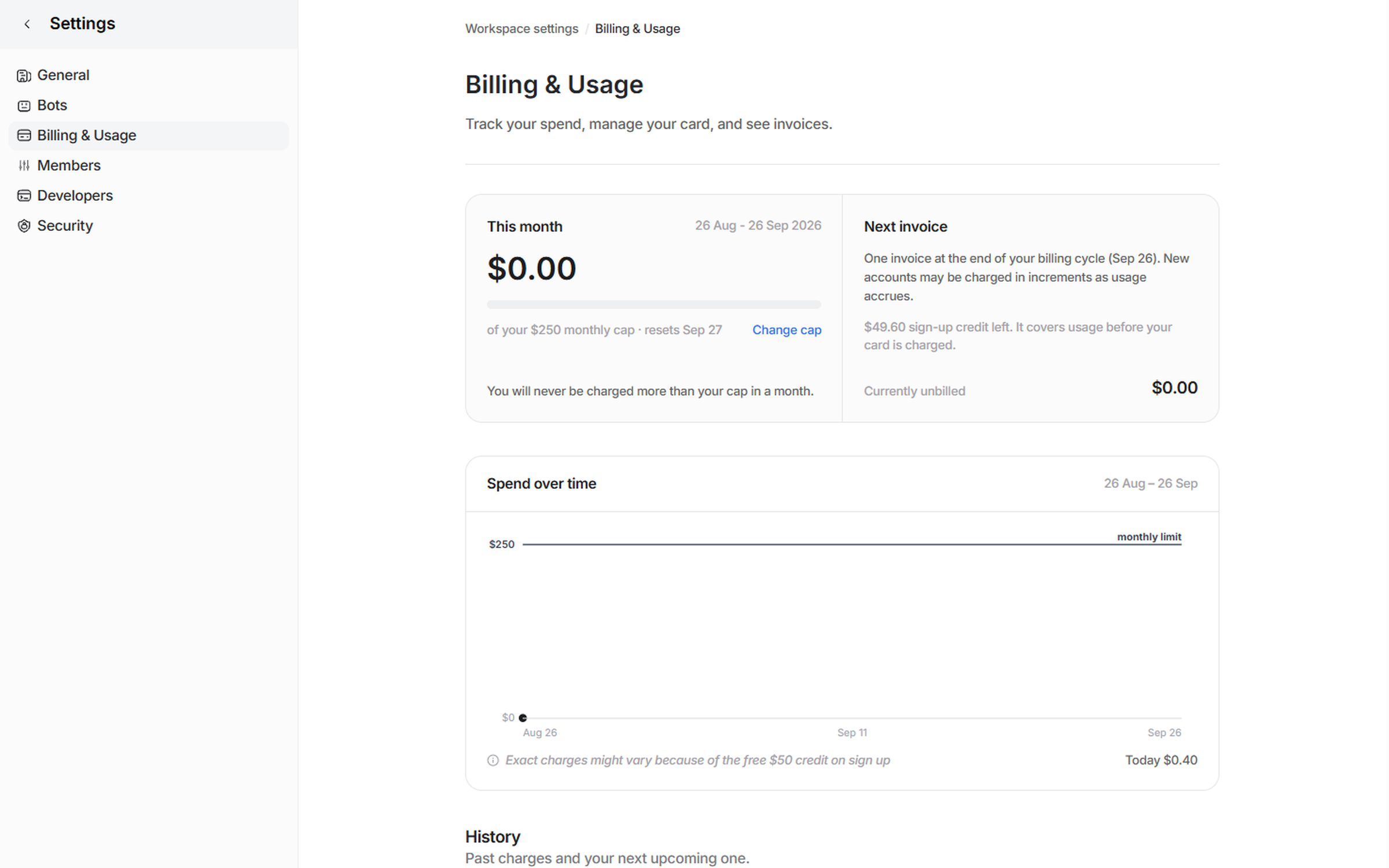Select Billing & Usage in sidebar

click(148, 135)
